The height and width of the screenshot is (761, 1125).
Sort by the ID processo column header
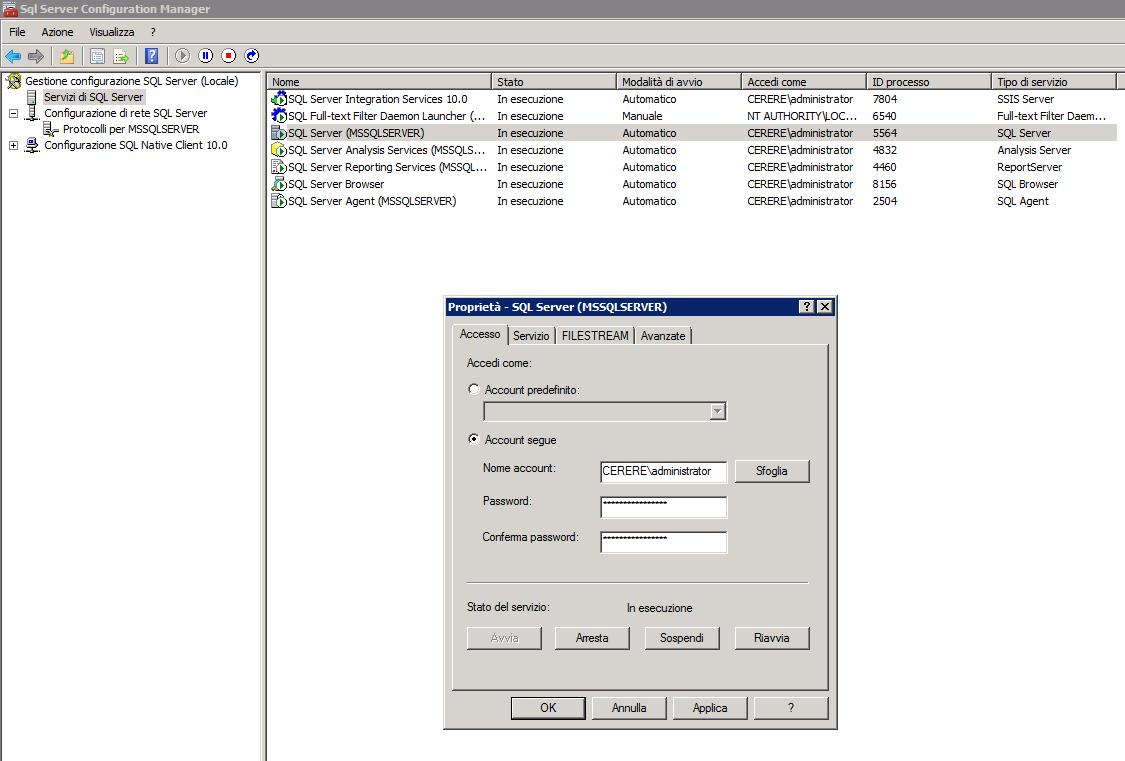click(928, 82)
